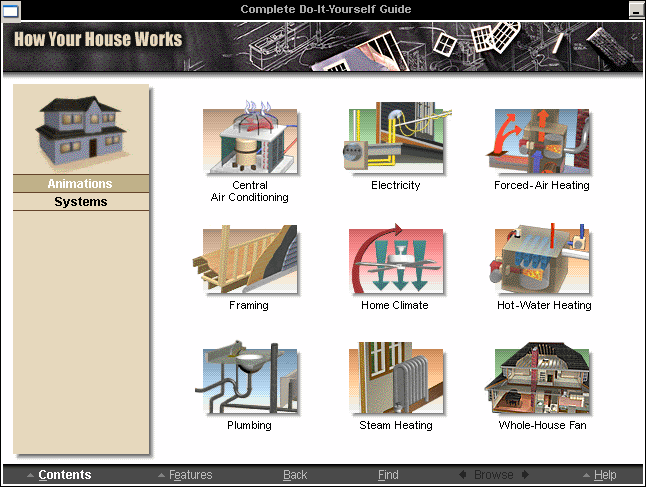Open the Home Climate ceiling fan picture
646x487 pixels.
click(396, 259)
